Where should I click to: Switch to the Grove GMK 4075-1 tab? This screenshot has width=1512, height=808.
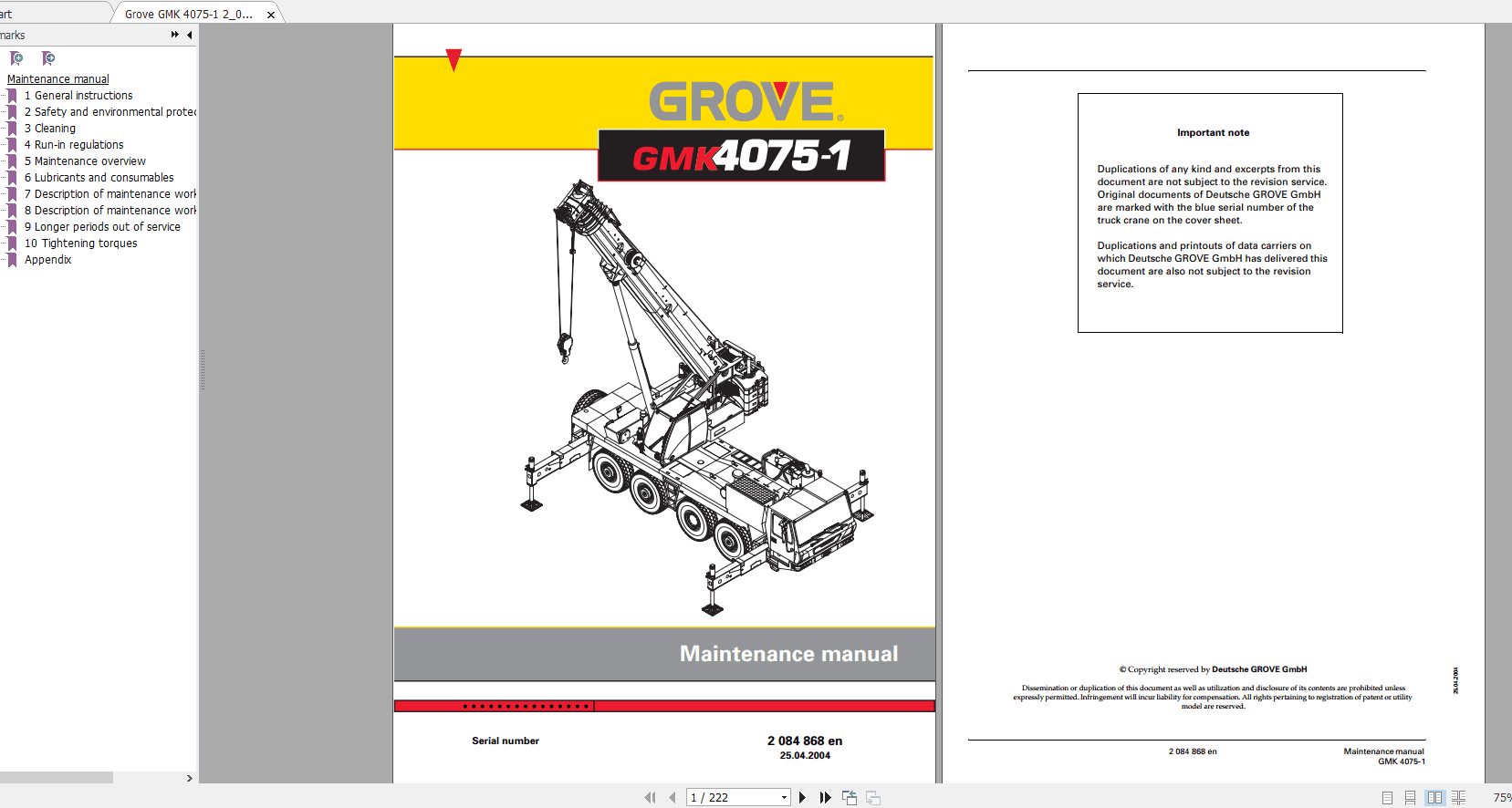click(188, 14)
